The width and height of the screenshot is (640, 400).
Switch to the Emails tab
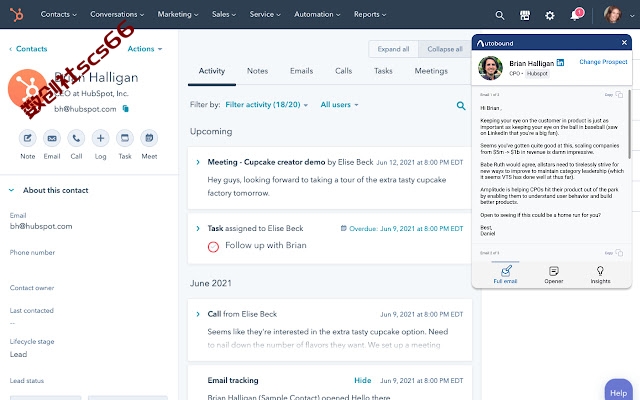pos(301,71)
